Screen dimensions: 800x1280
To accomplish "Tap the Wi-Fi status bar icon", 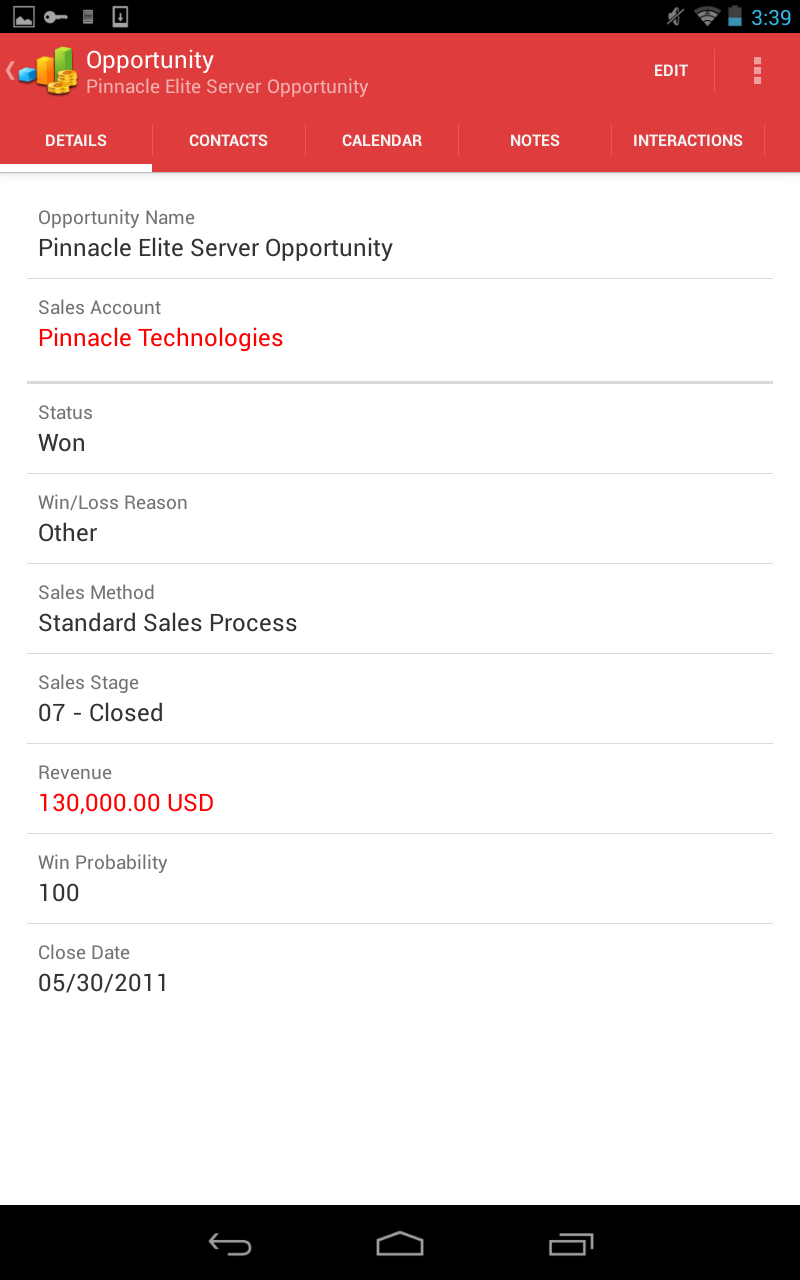I will pos(707,17).
